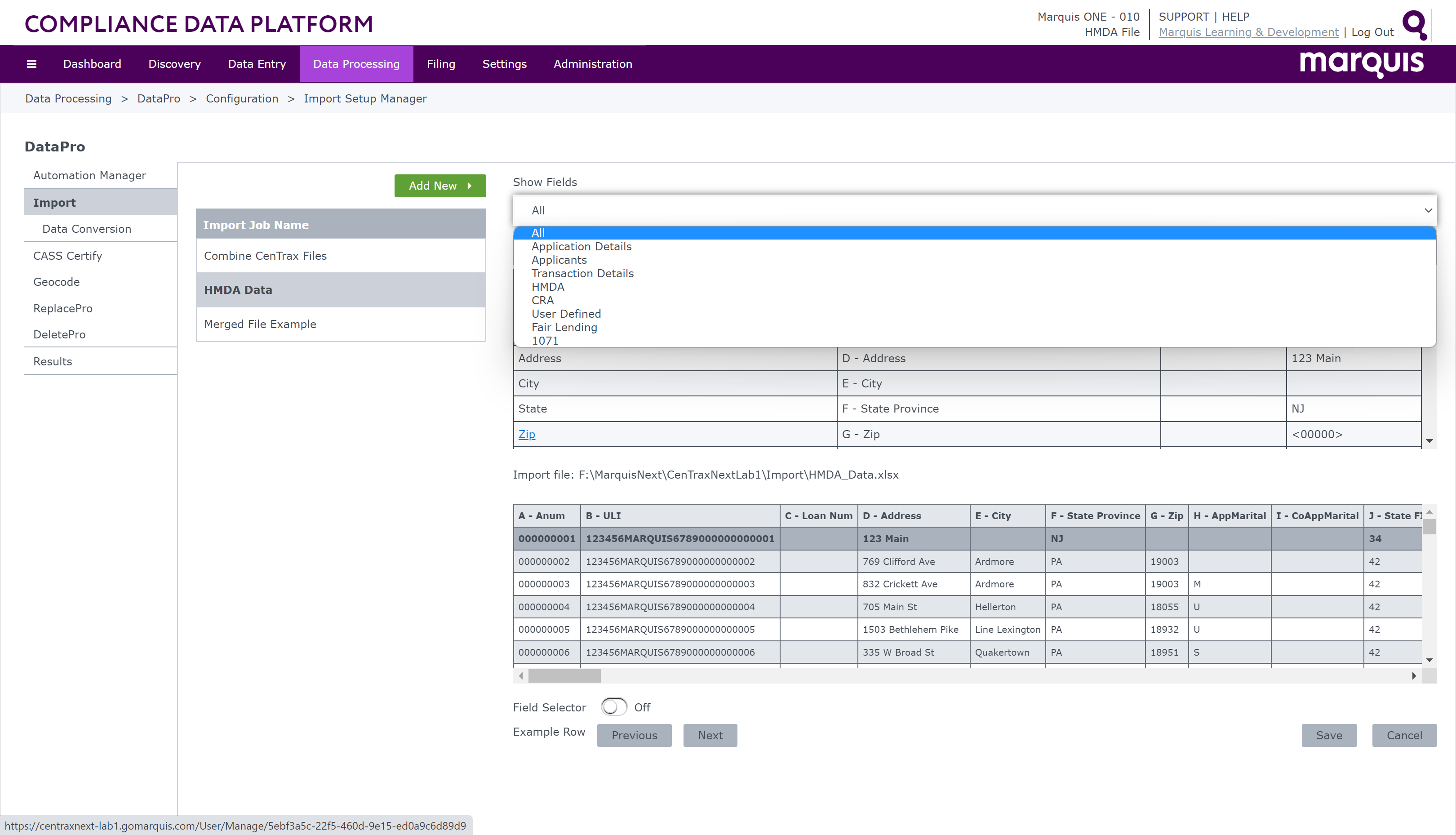Collapse the Show Fields dropdown
Viewport: 1456px width, 835px height.
point(1427,210)
